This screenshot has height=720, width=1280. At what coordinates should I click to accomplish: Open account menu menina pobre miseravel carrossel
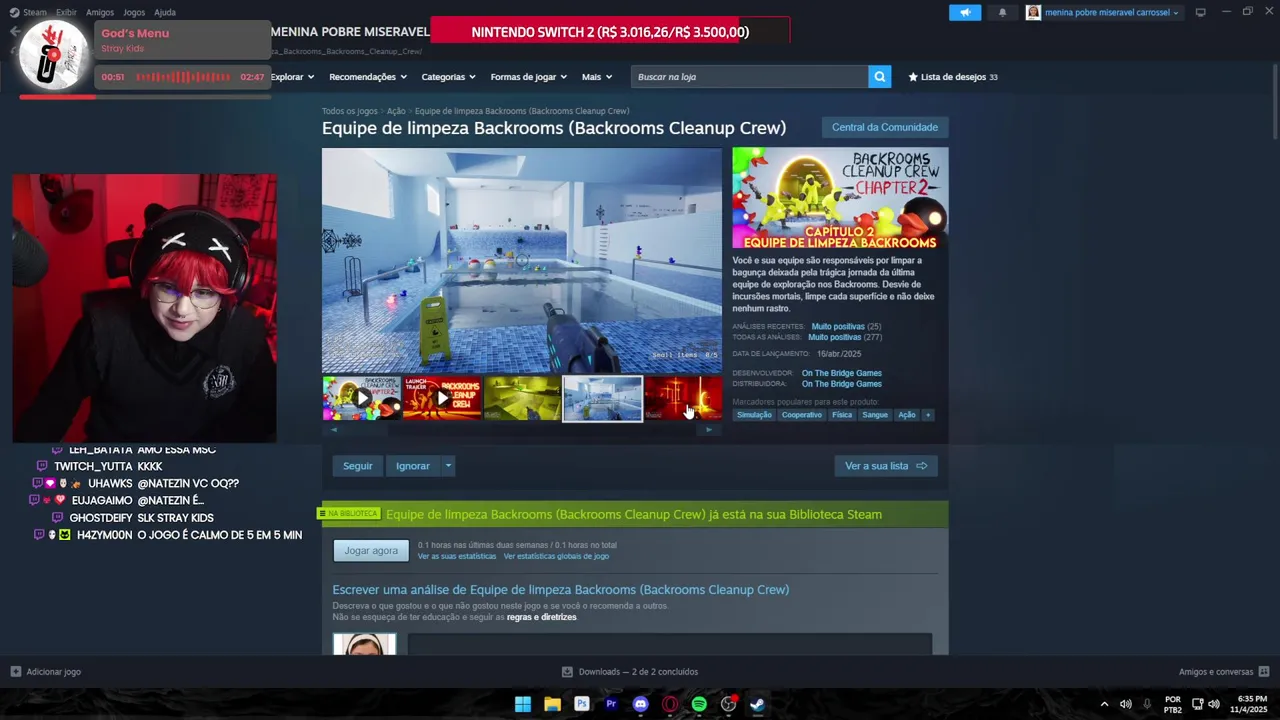tap(1103, 13)
